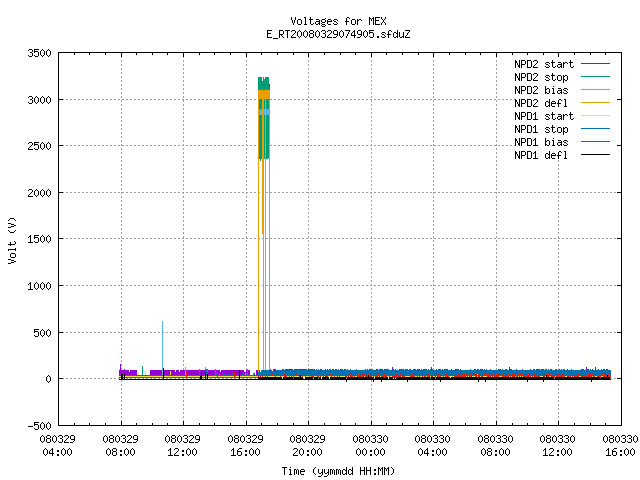Screen dimensions: 640x480
Task: Click the 'NPD1 bias' legend label
Action: (541, 142)
